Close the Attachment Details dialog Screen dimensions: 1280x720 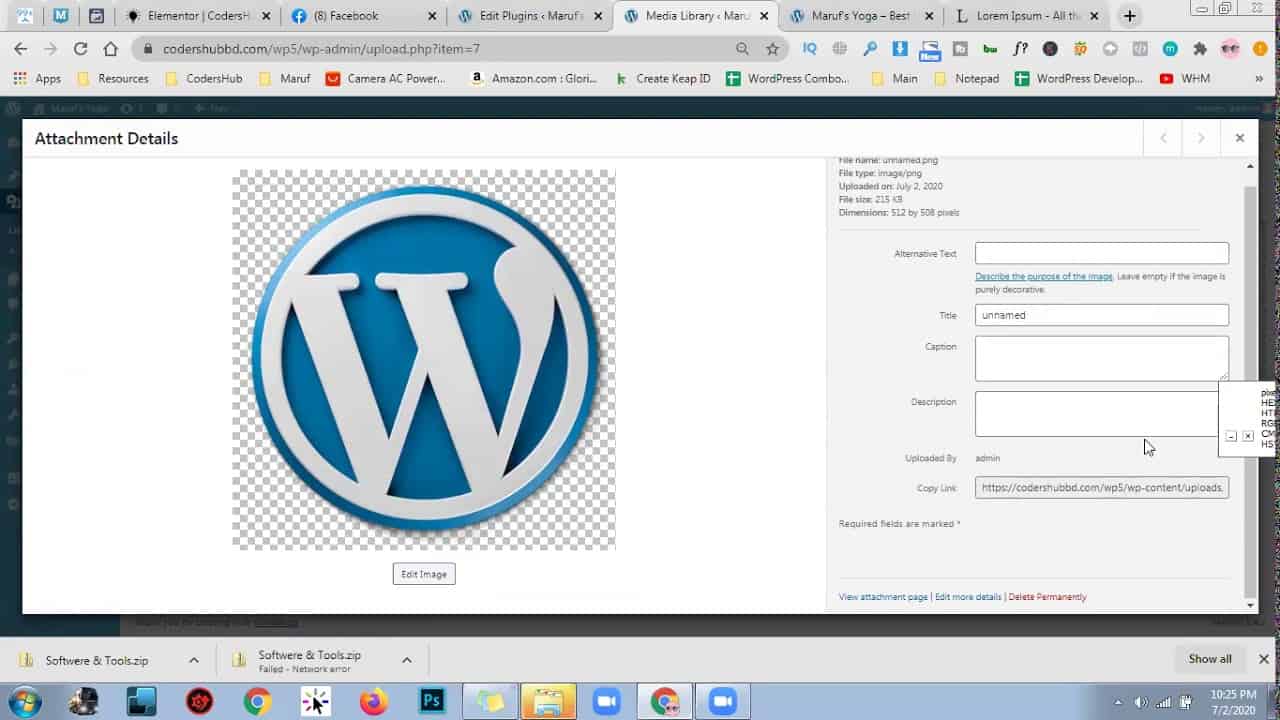click(1239, 138)
